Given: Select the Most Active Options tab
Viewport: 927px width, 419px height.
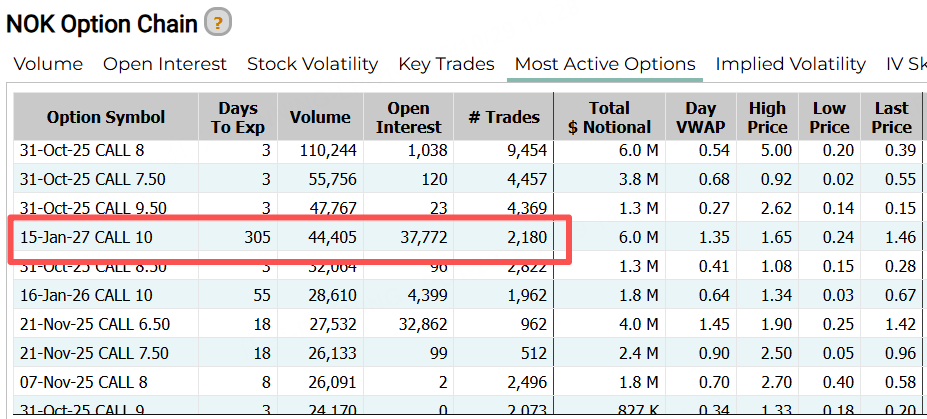Looking at the screenshot, I should (x=605, y=64).
